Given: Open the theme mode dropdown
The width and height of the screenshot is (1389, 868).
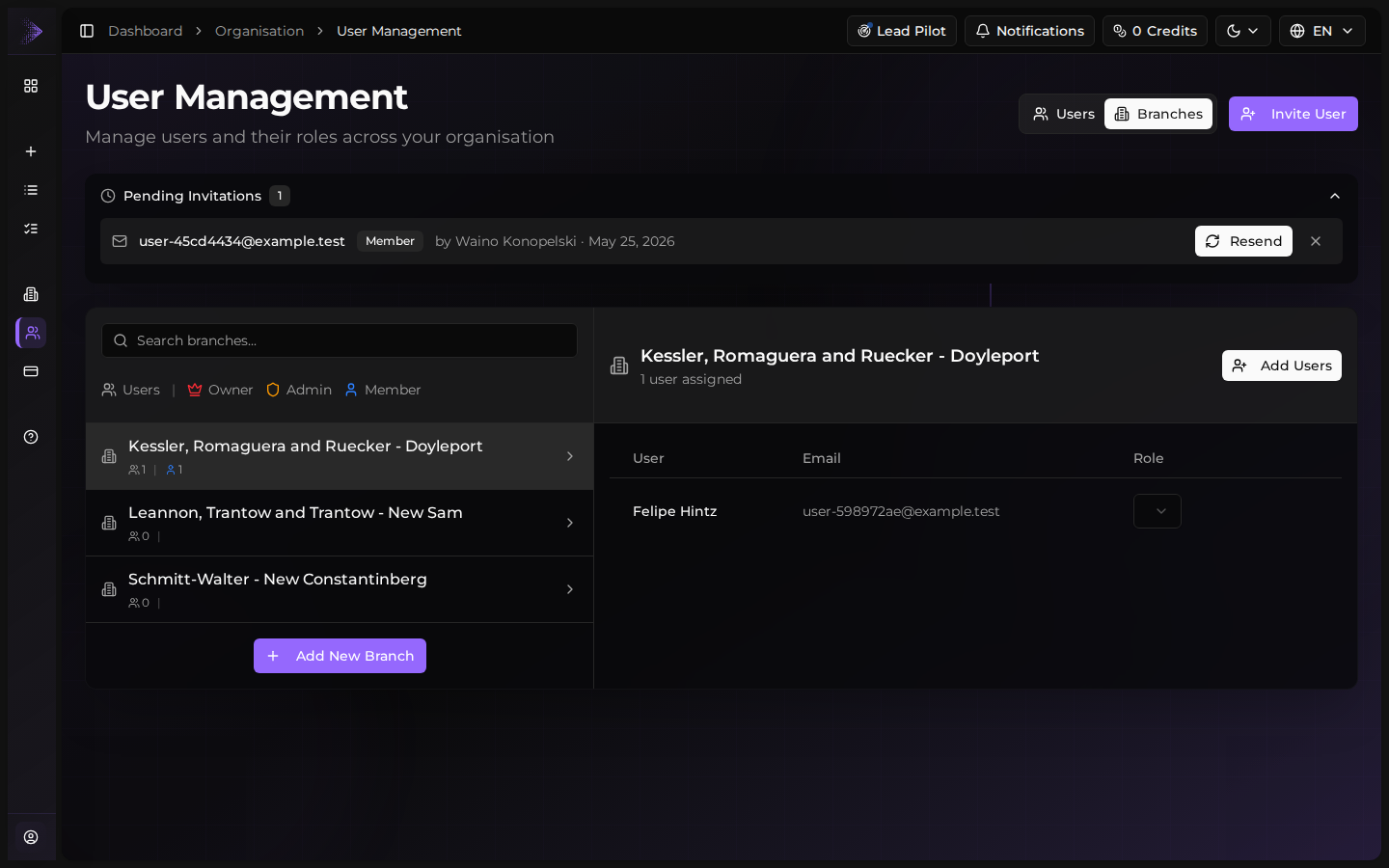Looking at the screenshot, I should coord(1243,31).
